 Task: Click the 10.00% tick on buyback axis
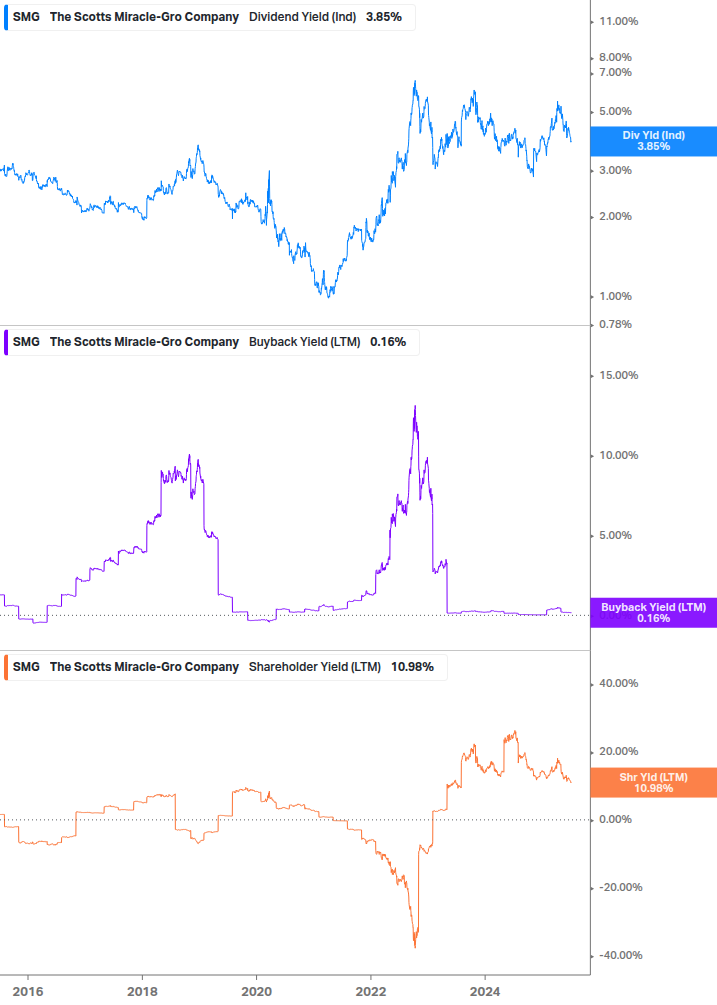pyautogui.click(x=618, y=456)
